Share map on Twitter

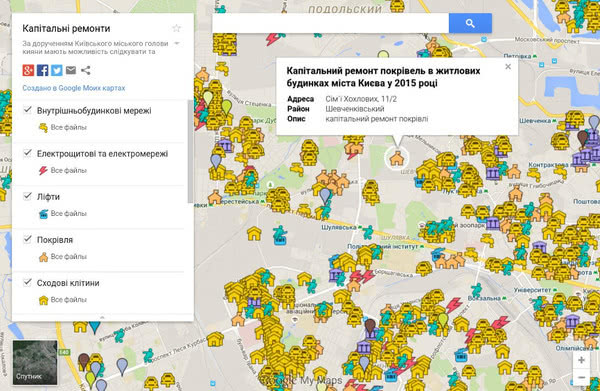point(57,70)
